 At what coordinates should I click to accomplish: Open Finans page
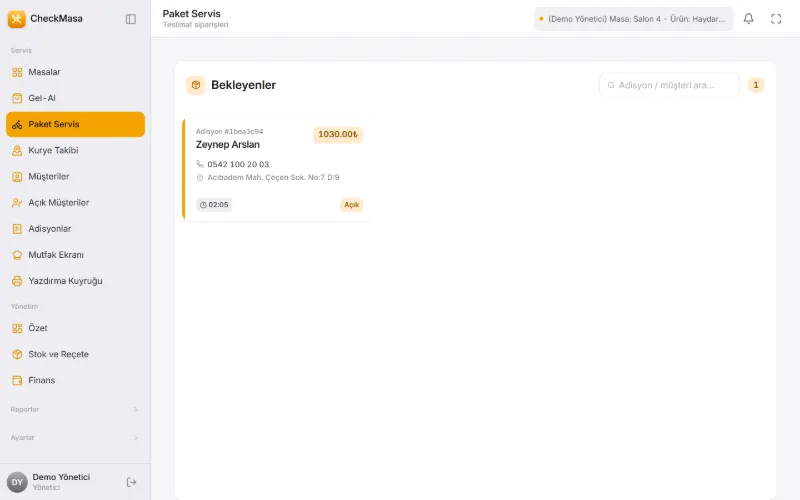tap(76, 380)
